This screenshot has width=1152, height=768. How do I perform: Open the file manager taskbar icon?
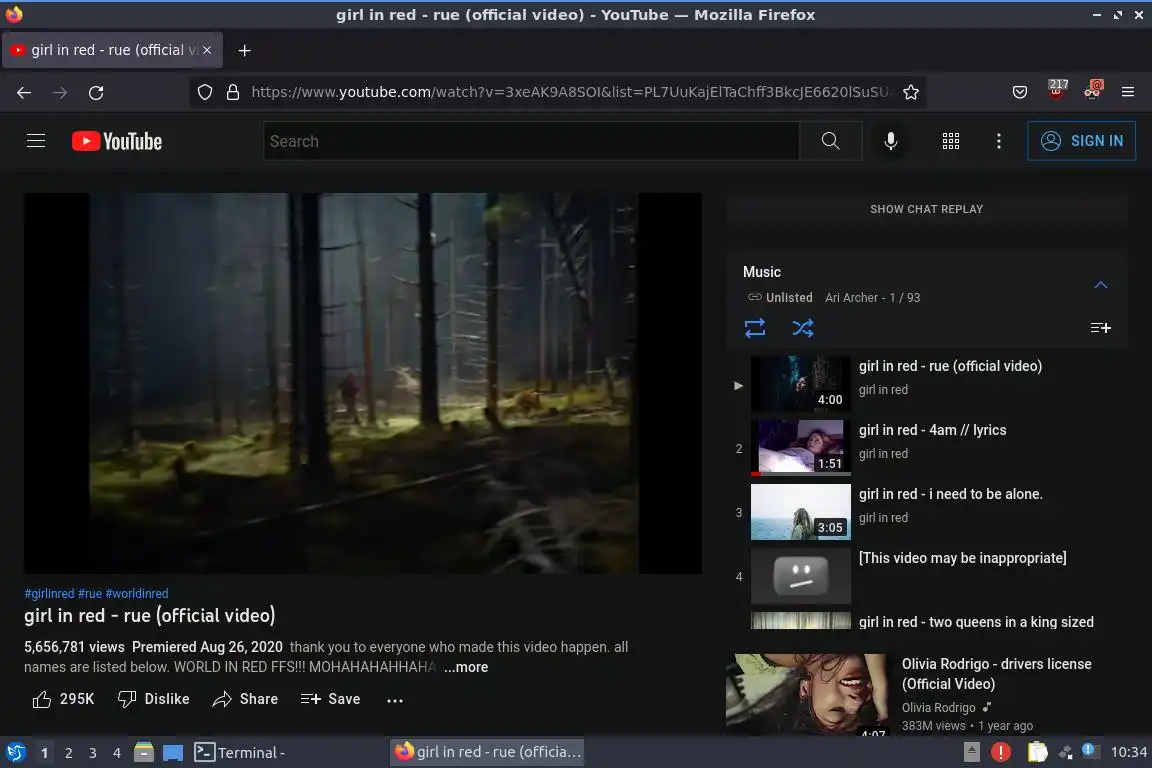click(144, 753)
